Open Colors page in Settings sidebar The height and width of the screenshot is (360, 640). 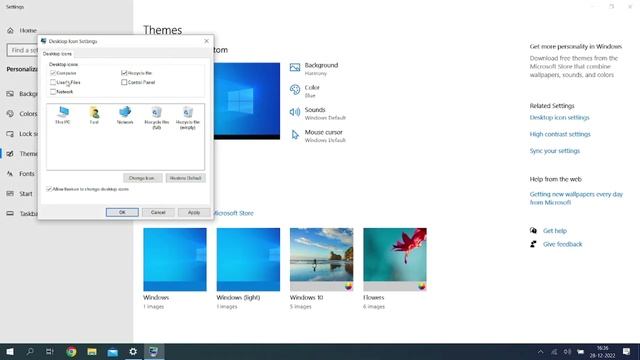[28, 113]
